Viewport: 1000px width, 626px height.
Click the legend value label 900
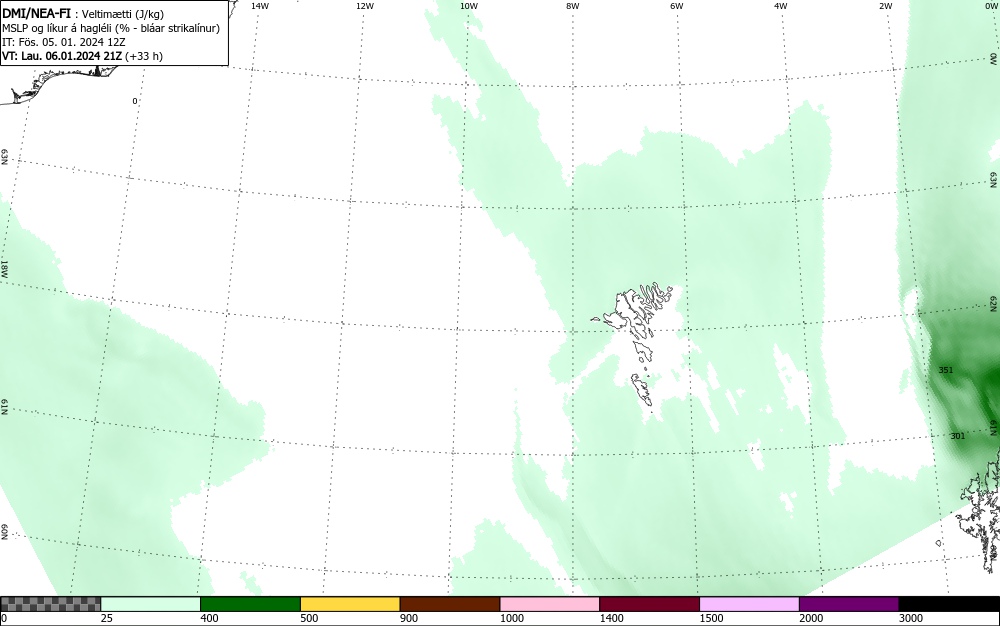[409, 618]
